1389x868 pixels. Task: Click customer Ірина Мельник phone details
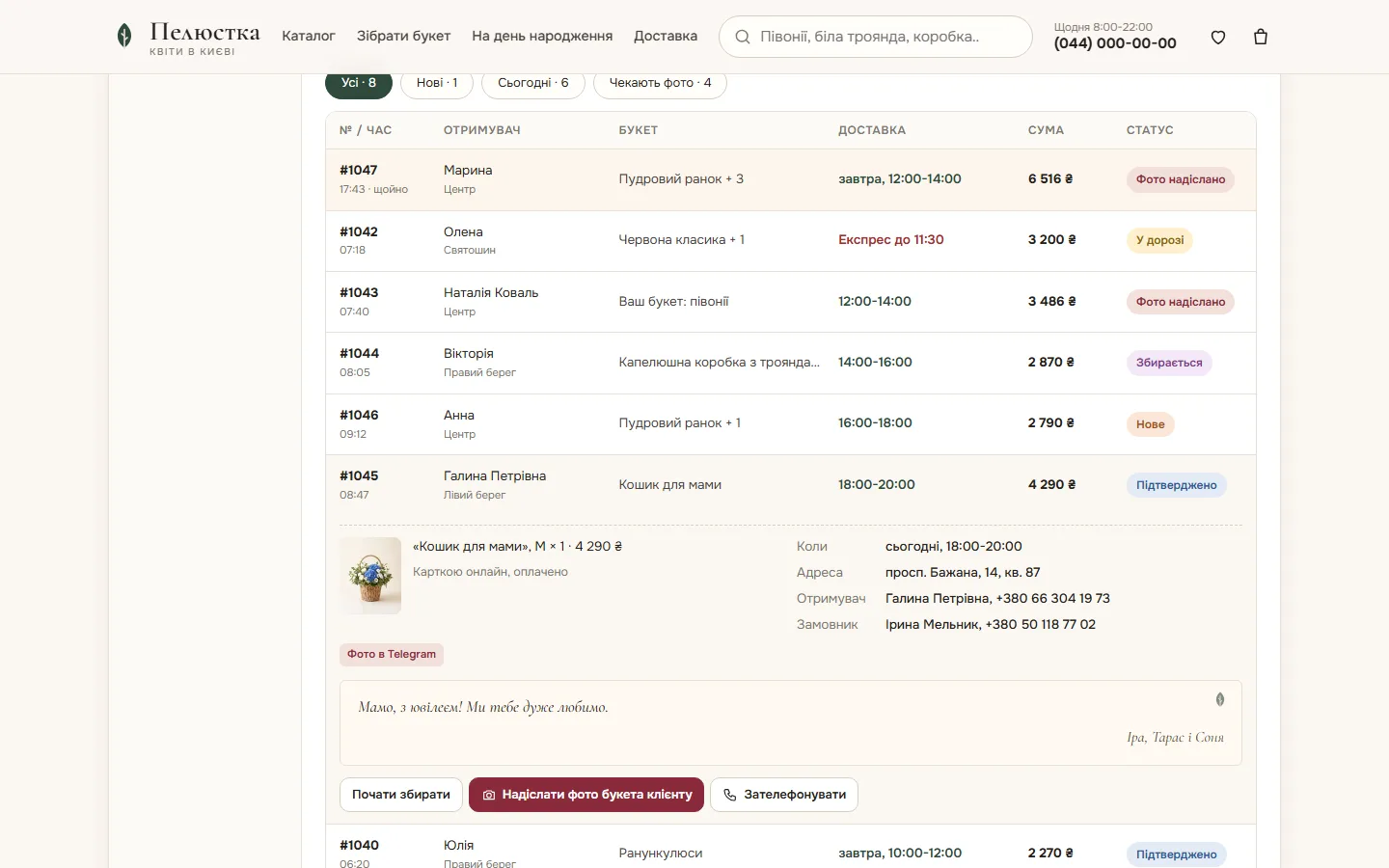[991, 625]
